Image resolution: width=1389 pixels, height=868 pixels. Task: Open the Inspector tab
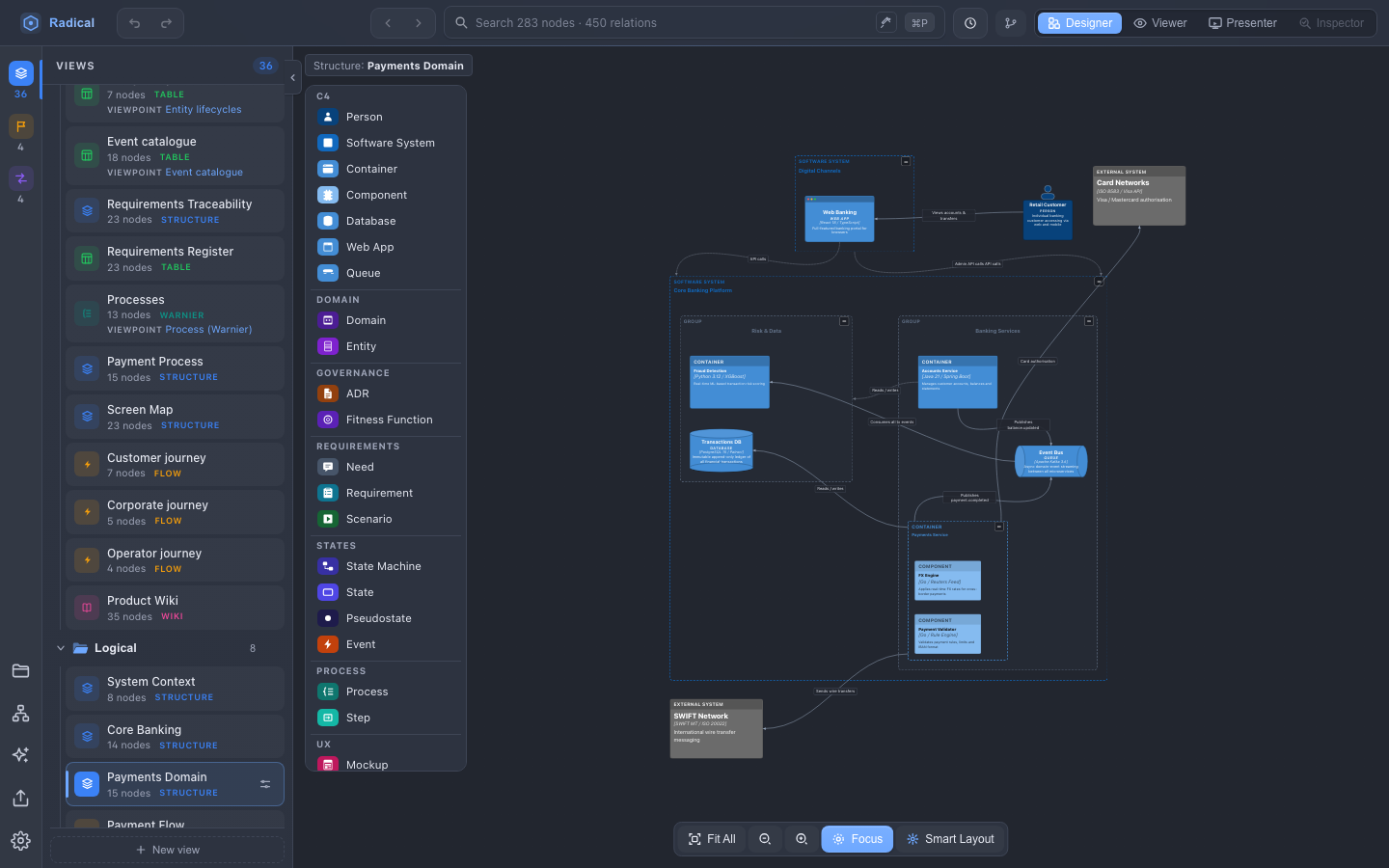click(1331, 23)
